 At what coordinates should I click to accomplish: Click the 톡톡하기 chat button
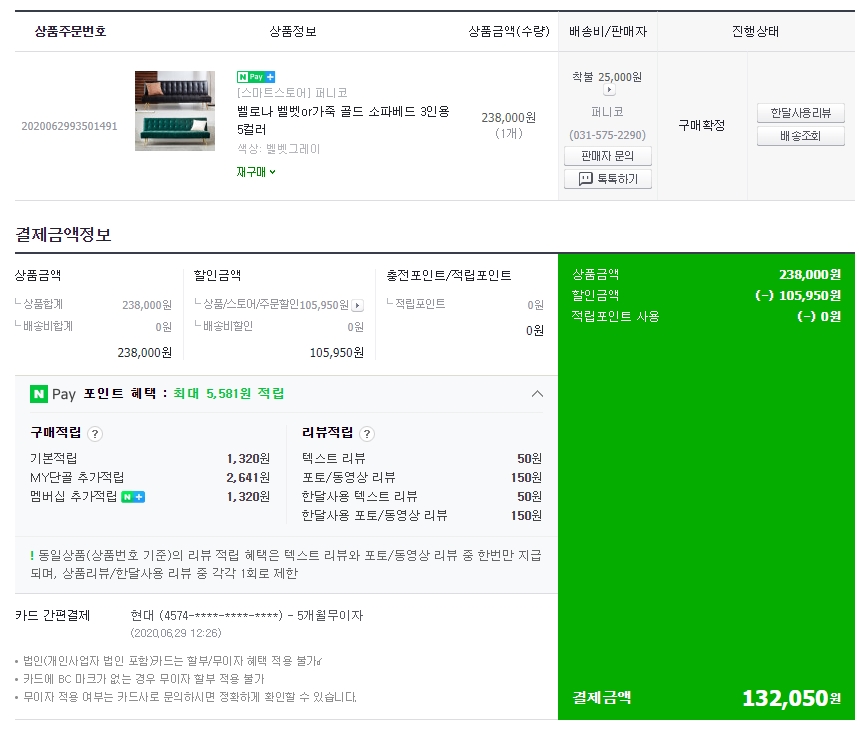click(x=608, y=179)
